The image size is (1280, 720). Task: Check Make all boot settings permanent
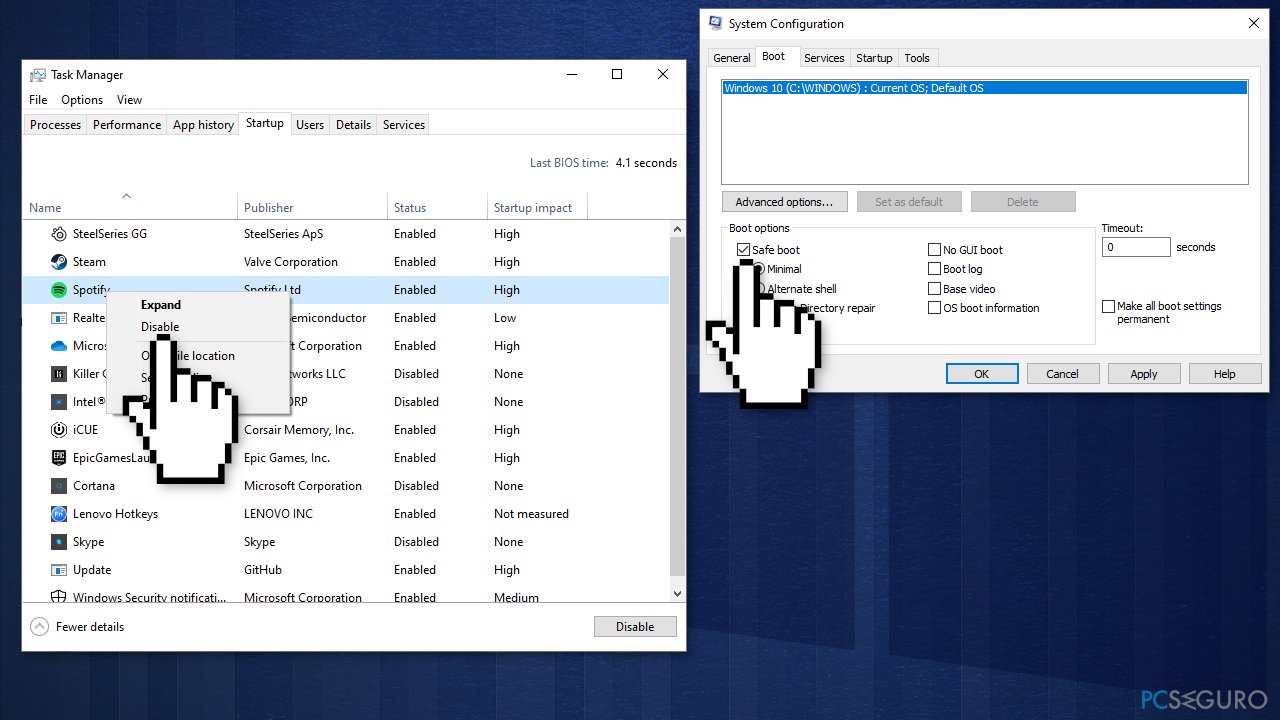click(1108, 307)
